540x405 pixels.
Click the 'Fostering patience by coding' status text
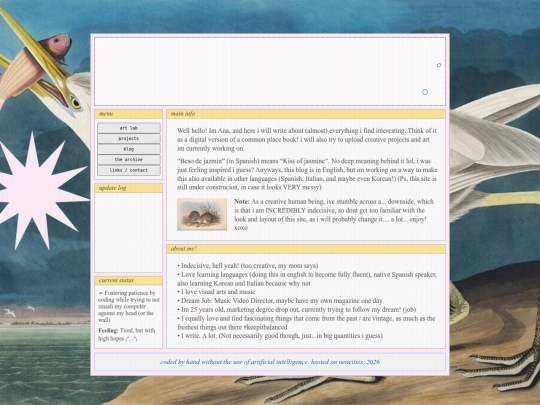coord(129,306)
